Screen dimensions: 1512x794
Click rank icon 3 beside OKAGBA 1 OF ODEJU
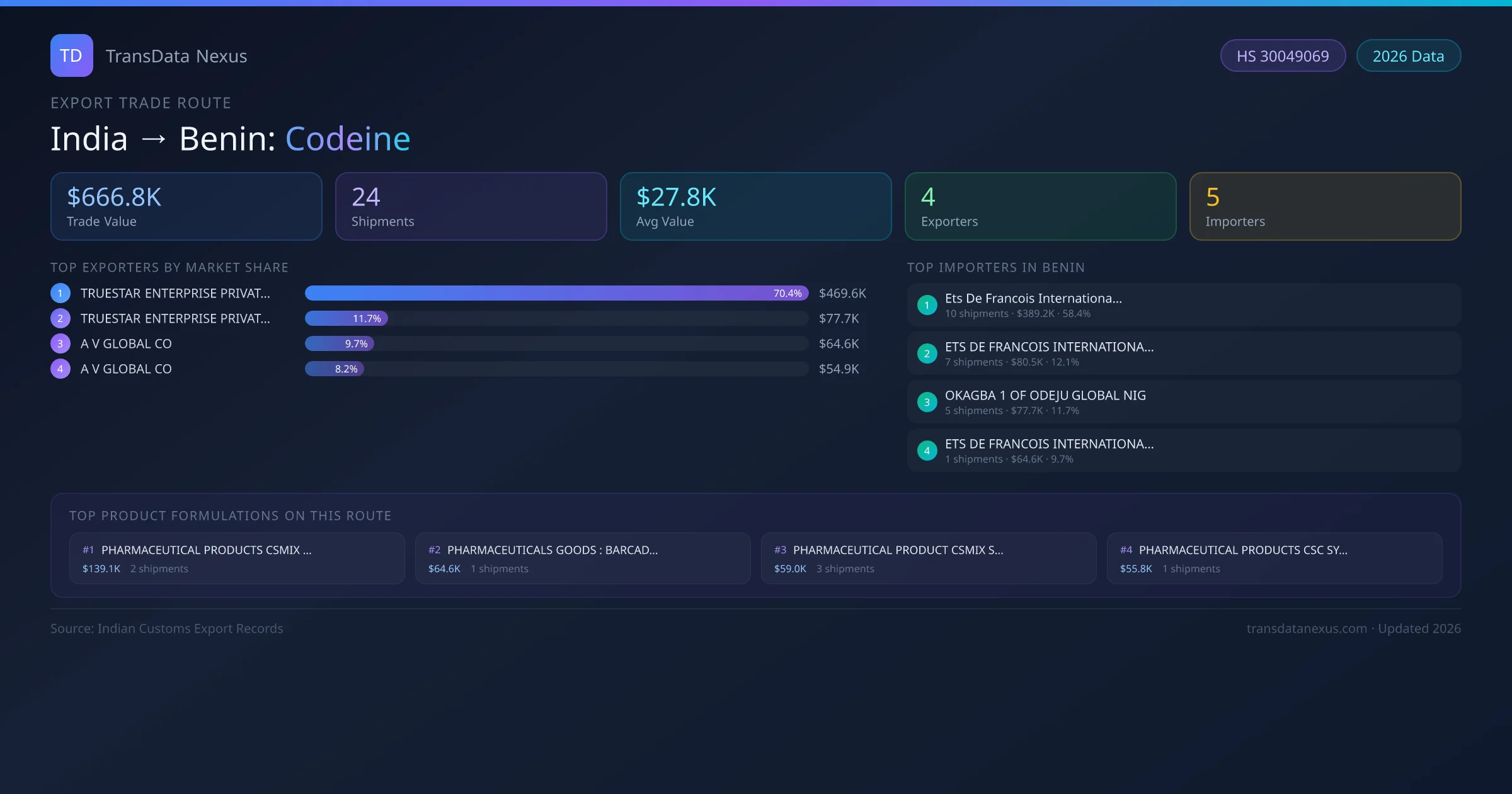click(x=927, y=401)
